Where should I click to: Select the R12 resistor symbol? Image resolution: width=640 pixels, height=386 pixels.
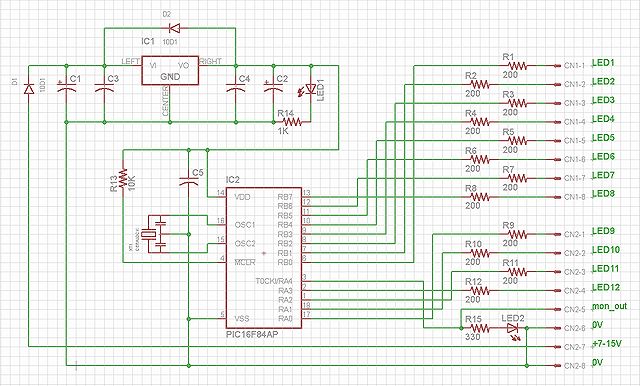point(480,291)
